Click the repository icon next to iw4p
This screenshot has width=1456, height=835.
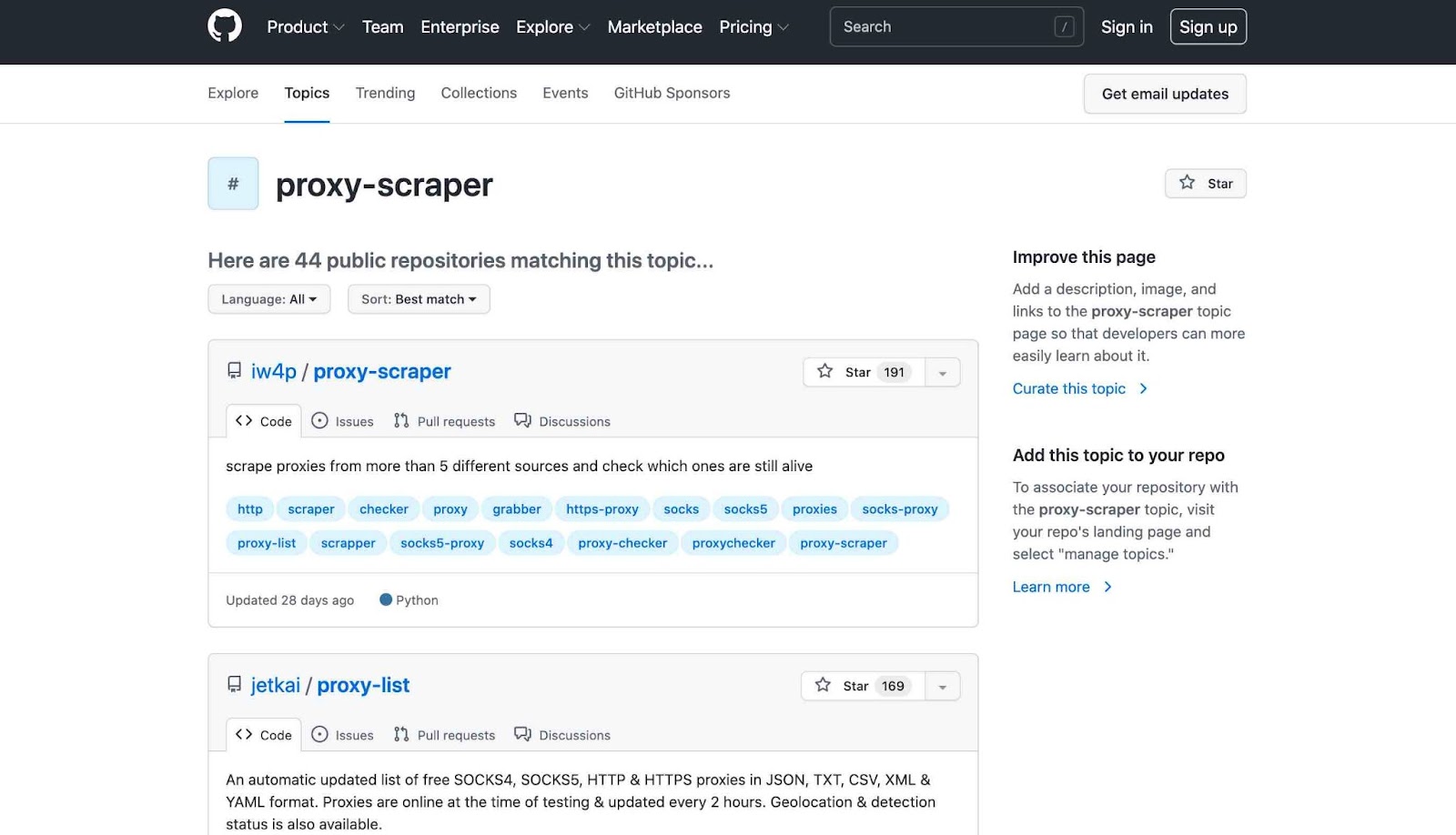pyautogui.click(x=234, y=371)
